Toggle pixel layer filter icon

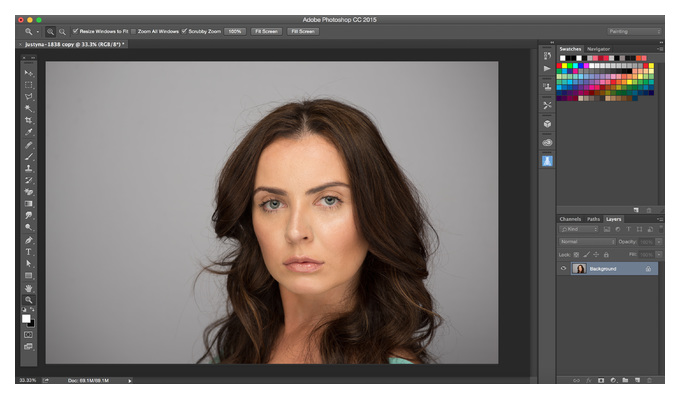pyautogui.click(x=607, y=229)
